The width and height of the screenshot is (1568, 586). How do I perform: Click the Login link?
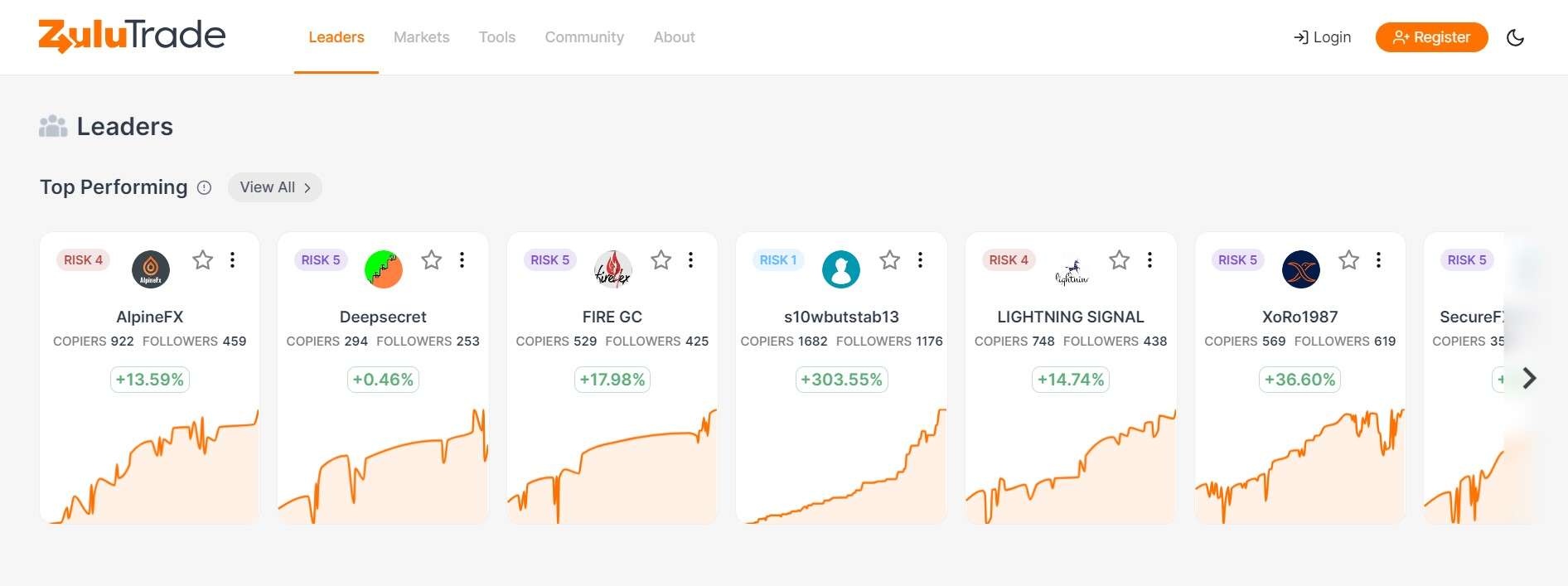(1322, 37)
